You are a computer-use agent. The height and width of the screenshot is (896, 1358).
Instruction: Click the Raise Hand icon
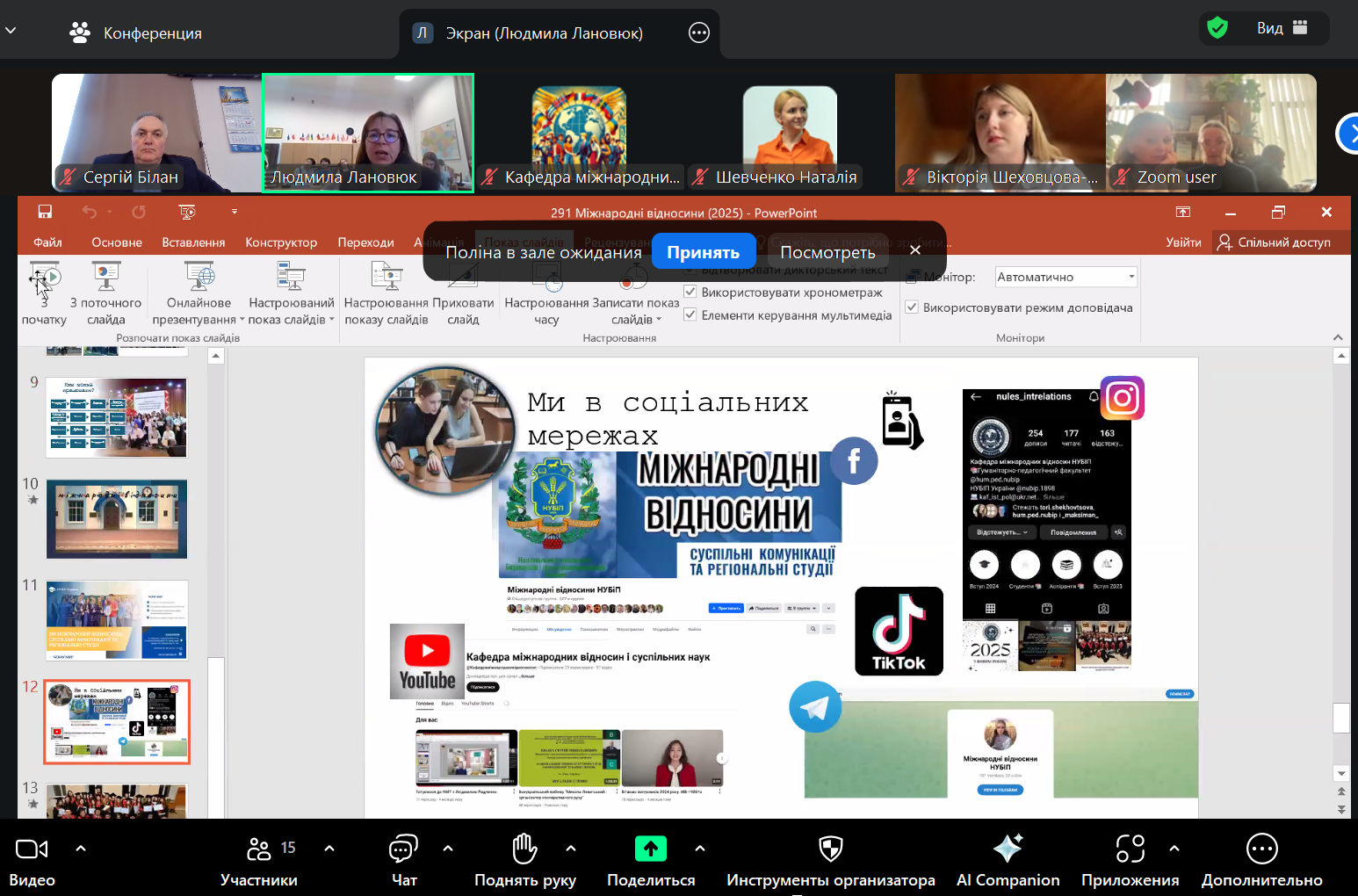click(x=524, y=849)
